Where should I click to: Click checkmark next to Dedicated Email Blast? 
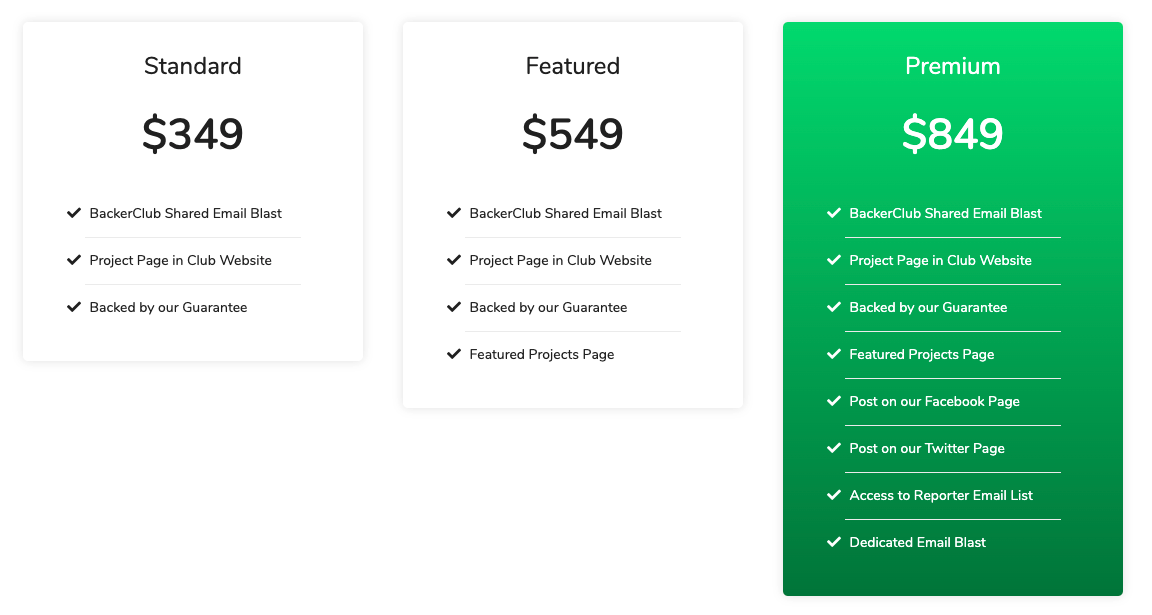click(x=833, y=542)
